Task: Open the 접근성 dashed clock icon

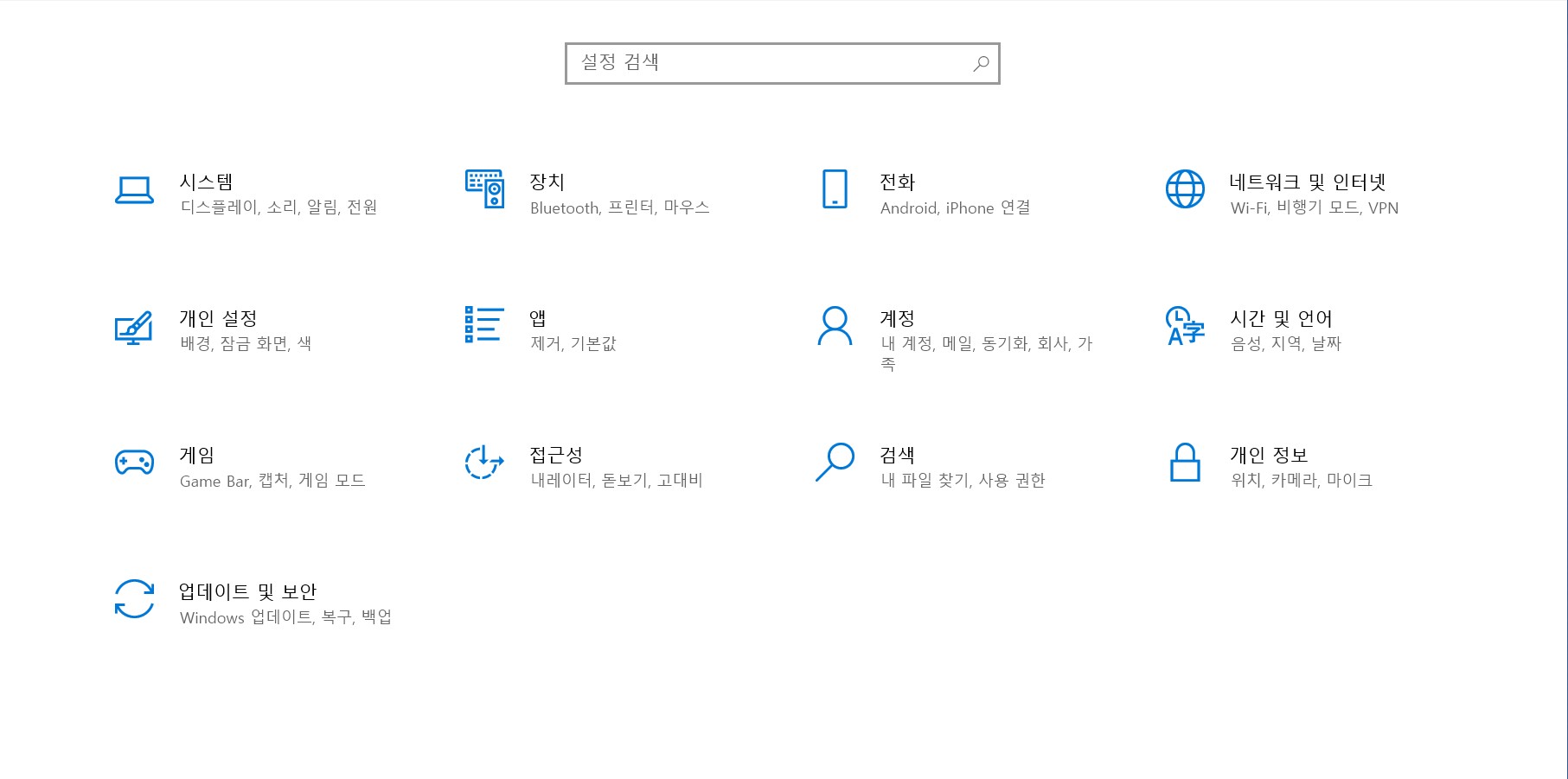Action: click(484, 462)
